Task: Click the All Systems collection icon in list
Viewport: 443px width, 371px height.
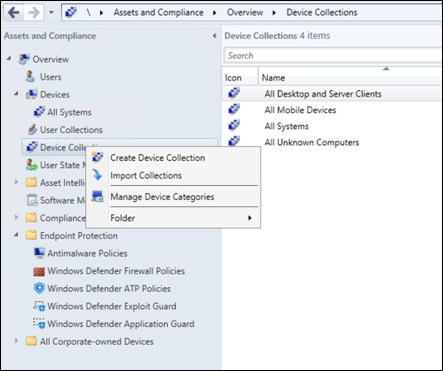Action: click(234, 125)
